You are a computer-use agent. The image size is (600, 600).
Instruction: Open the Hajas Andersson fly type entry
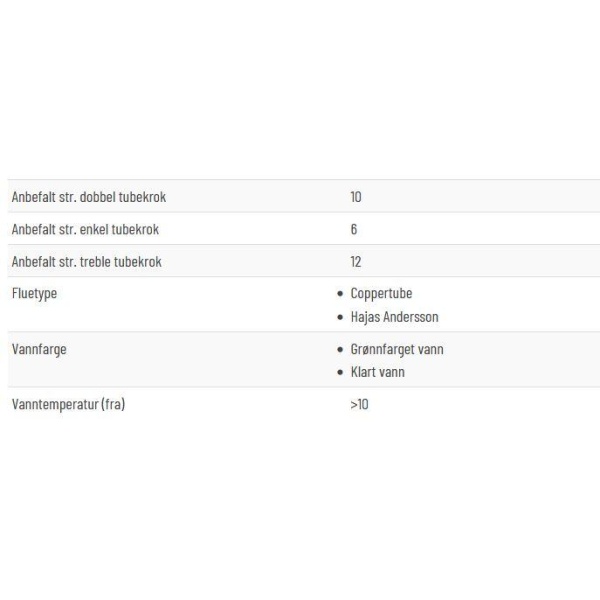point(395,317)
